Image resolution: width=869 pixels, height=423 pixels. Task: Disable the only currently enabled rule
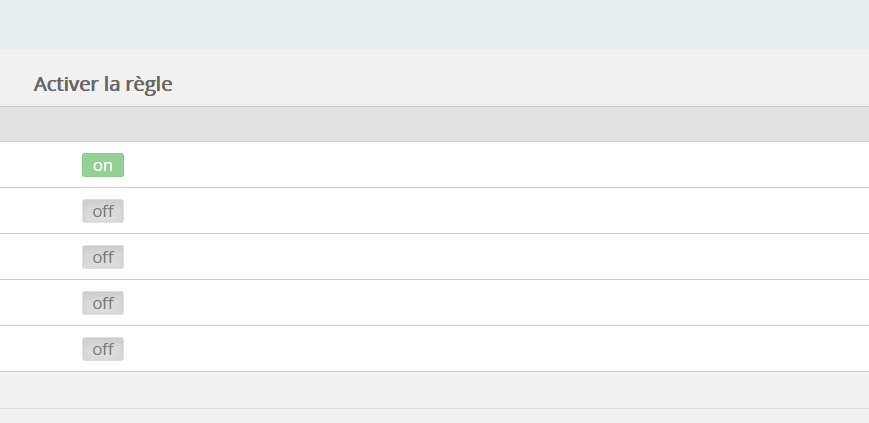103,165
